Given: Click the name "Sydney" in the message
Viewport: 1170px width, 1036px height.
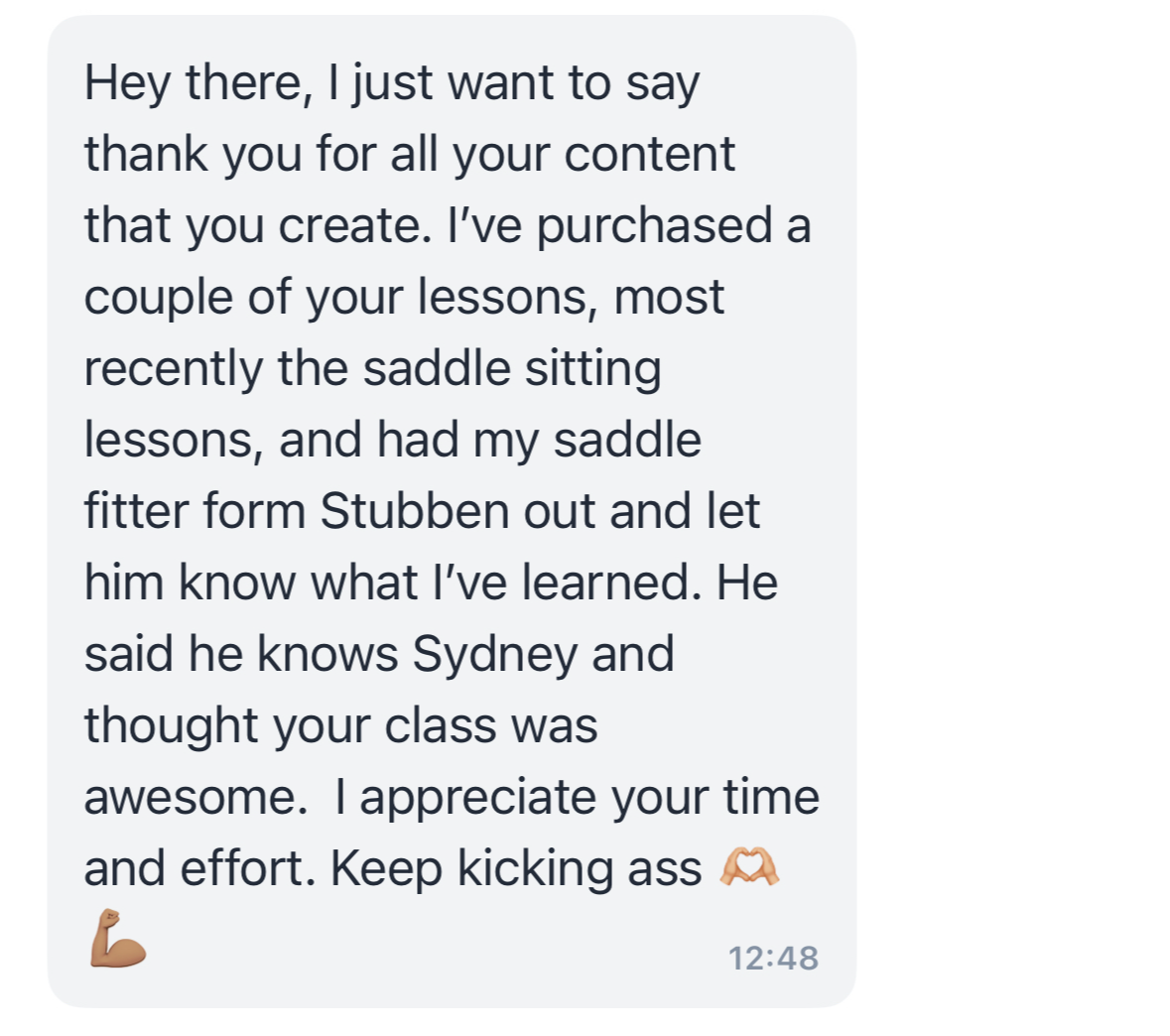Looking at the screenshot, I should click(494, 654).
